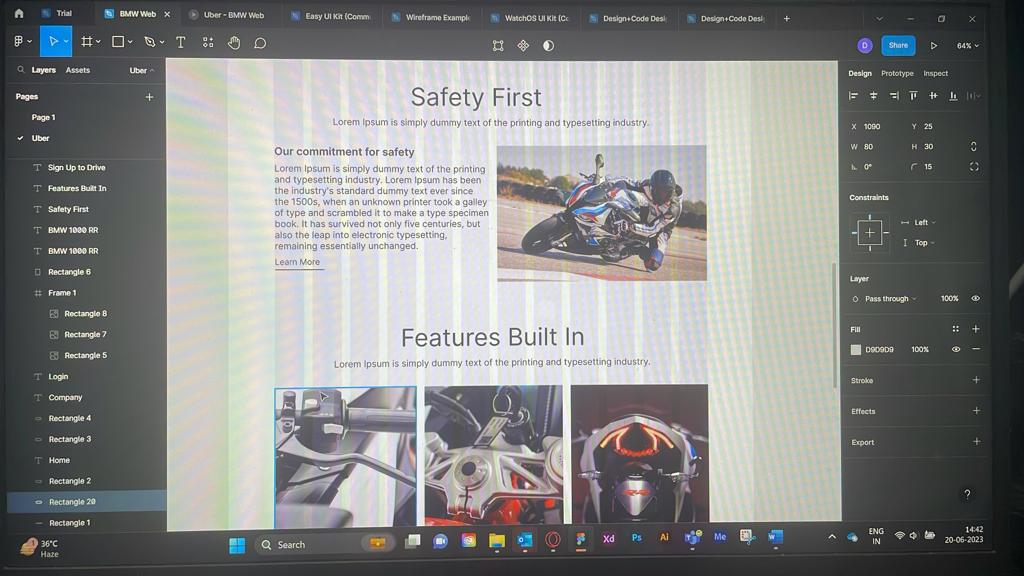This screenshot has height=576, width=1024.
Task: Click the Home icon in the tab bar
Action: (x=19, y=13)
